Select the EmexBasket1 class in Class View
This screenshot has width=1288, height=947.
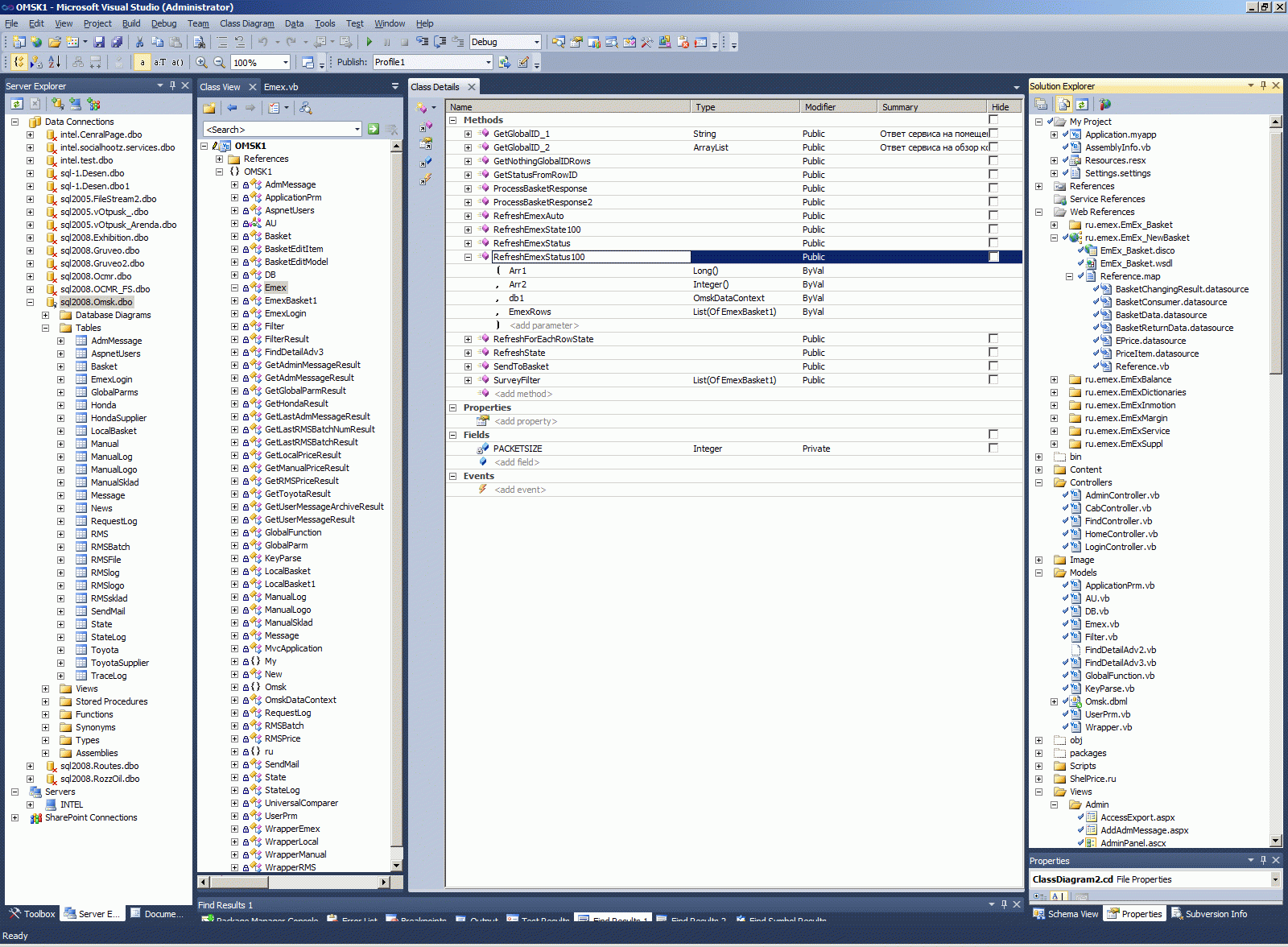[291, 300]
